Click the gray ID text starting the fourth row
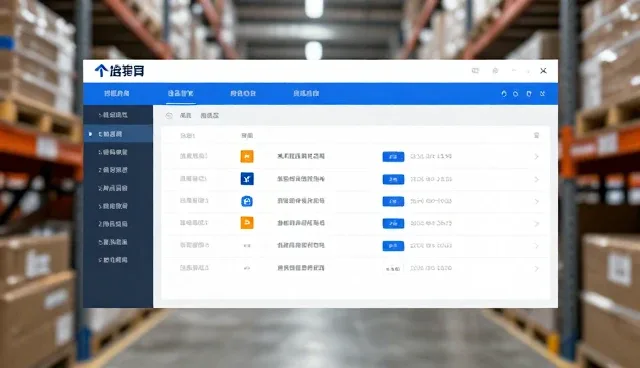640x368 pixels. point(194,223)
